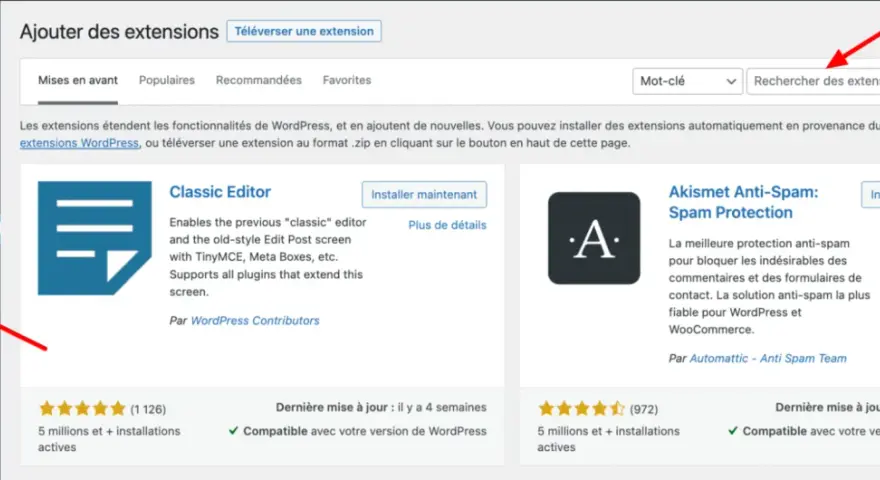Click the Akismet description text
The width and height of the screenshot is (880, 480).
click(769, 286)
